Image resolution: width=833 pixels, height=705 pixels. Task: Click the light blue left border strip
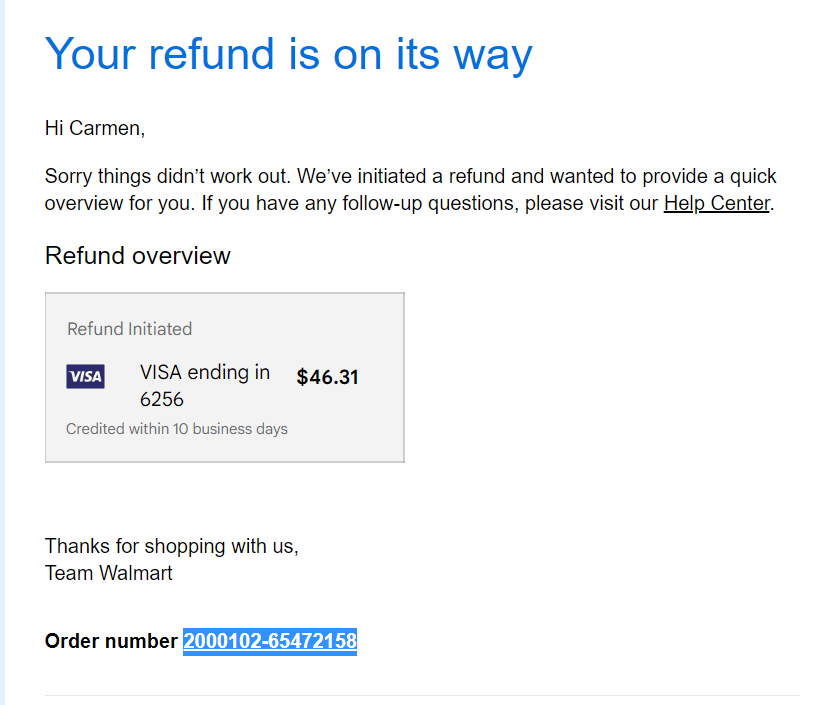pos(2,352)
